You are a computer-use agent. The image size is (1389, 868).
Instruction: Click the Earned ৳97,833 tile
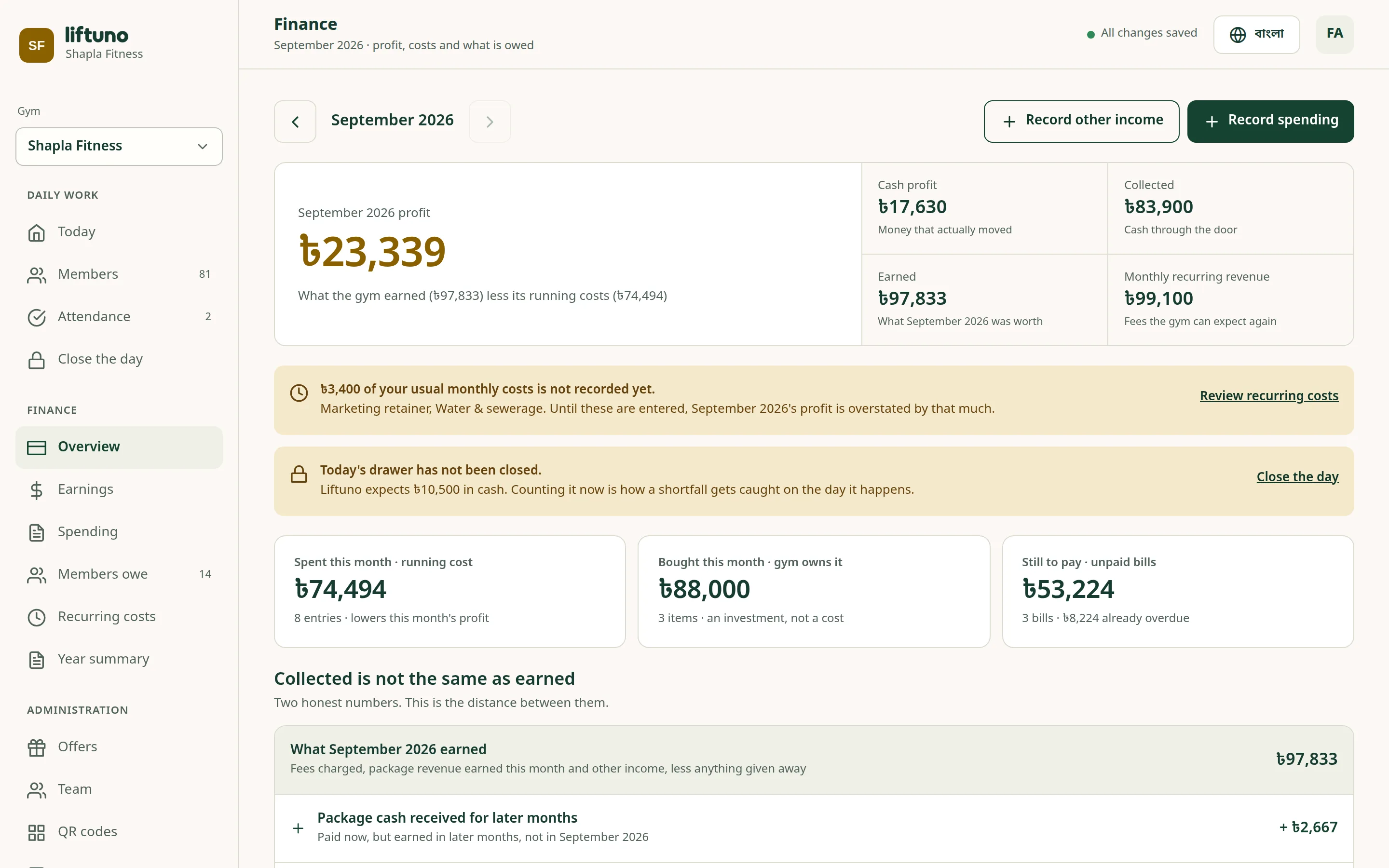pyautogui.click(x=984, y=300)
